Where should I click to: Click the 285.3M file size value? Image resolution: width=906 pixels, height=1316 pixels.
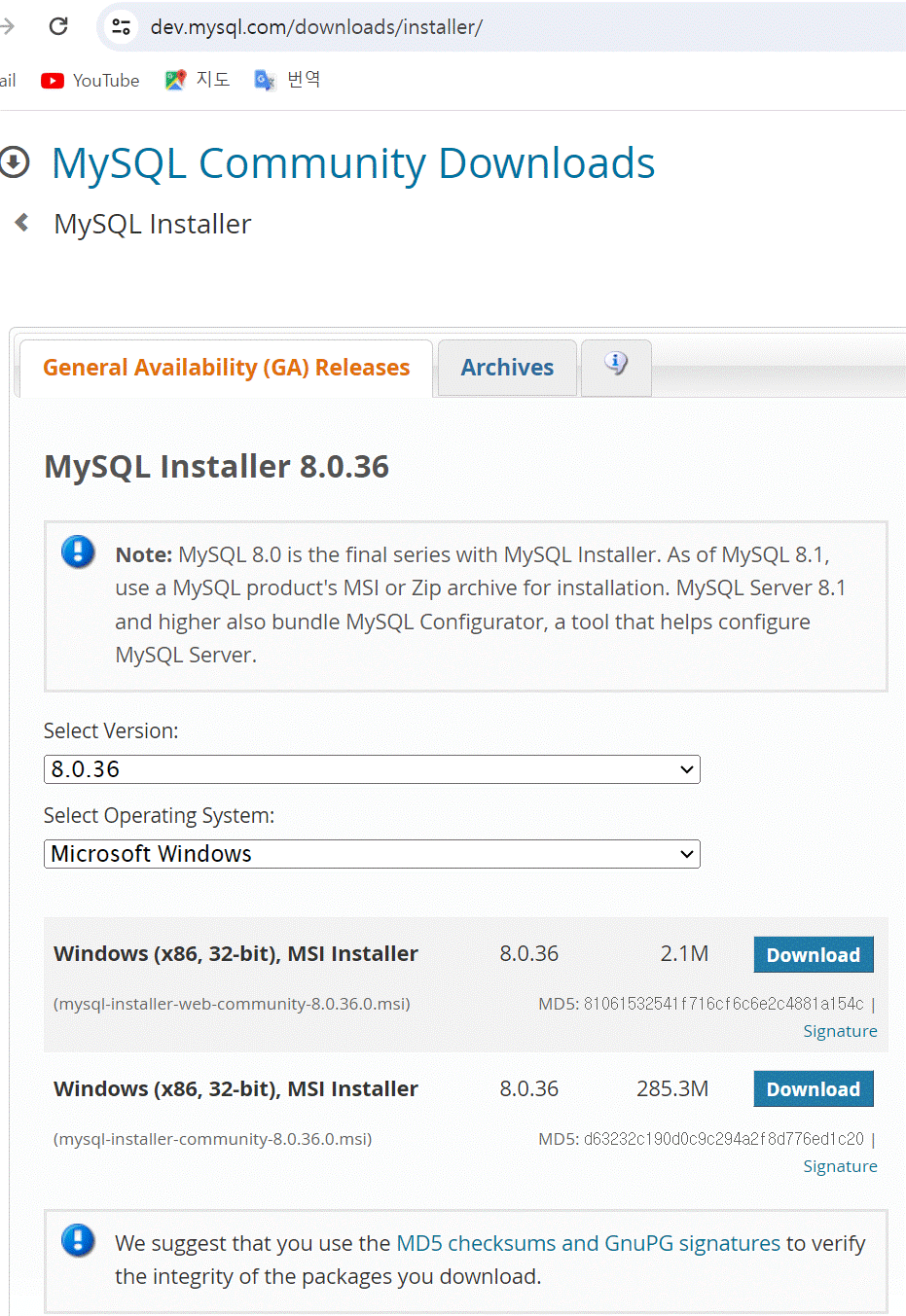point(672,1088)
